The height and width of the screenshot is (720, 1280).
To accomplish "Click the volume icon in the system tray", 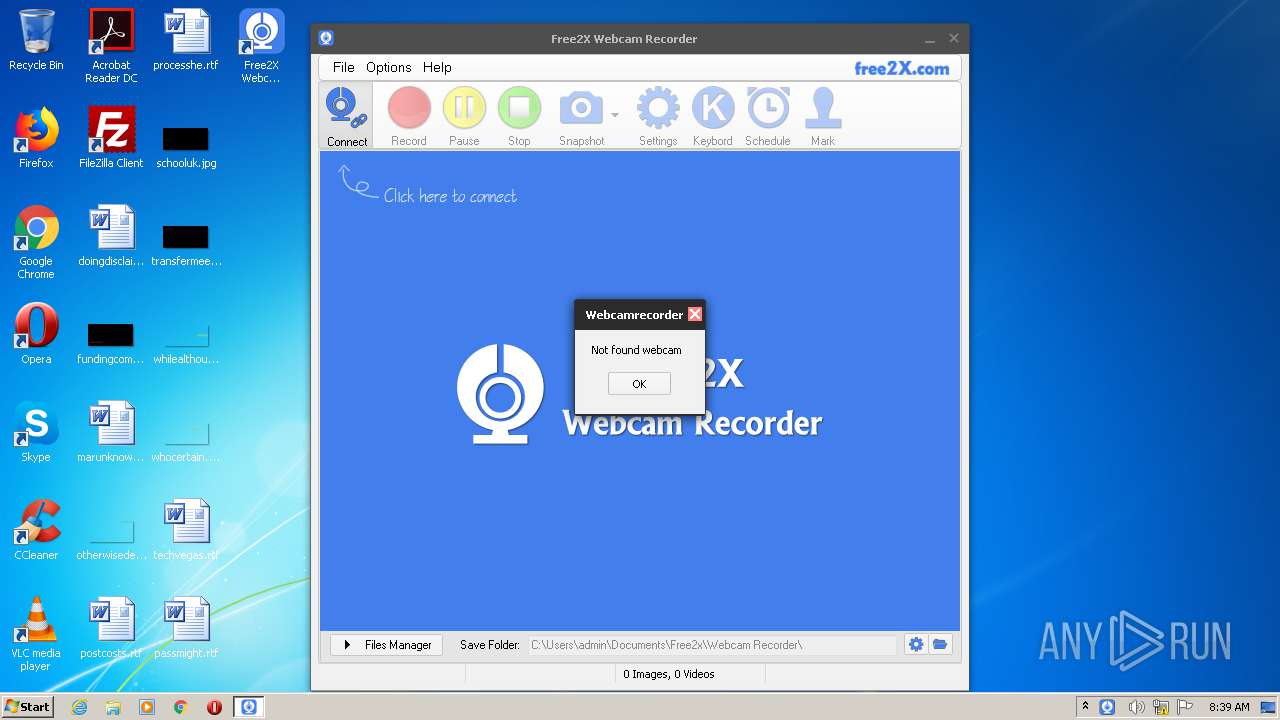I will [x=1136, y=707].
